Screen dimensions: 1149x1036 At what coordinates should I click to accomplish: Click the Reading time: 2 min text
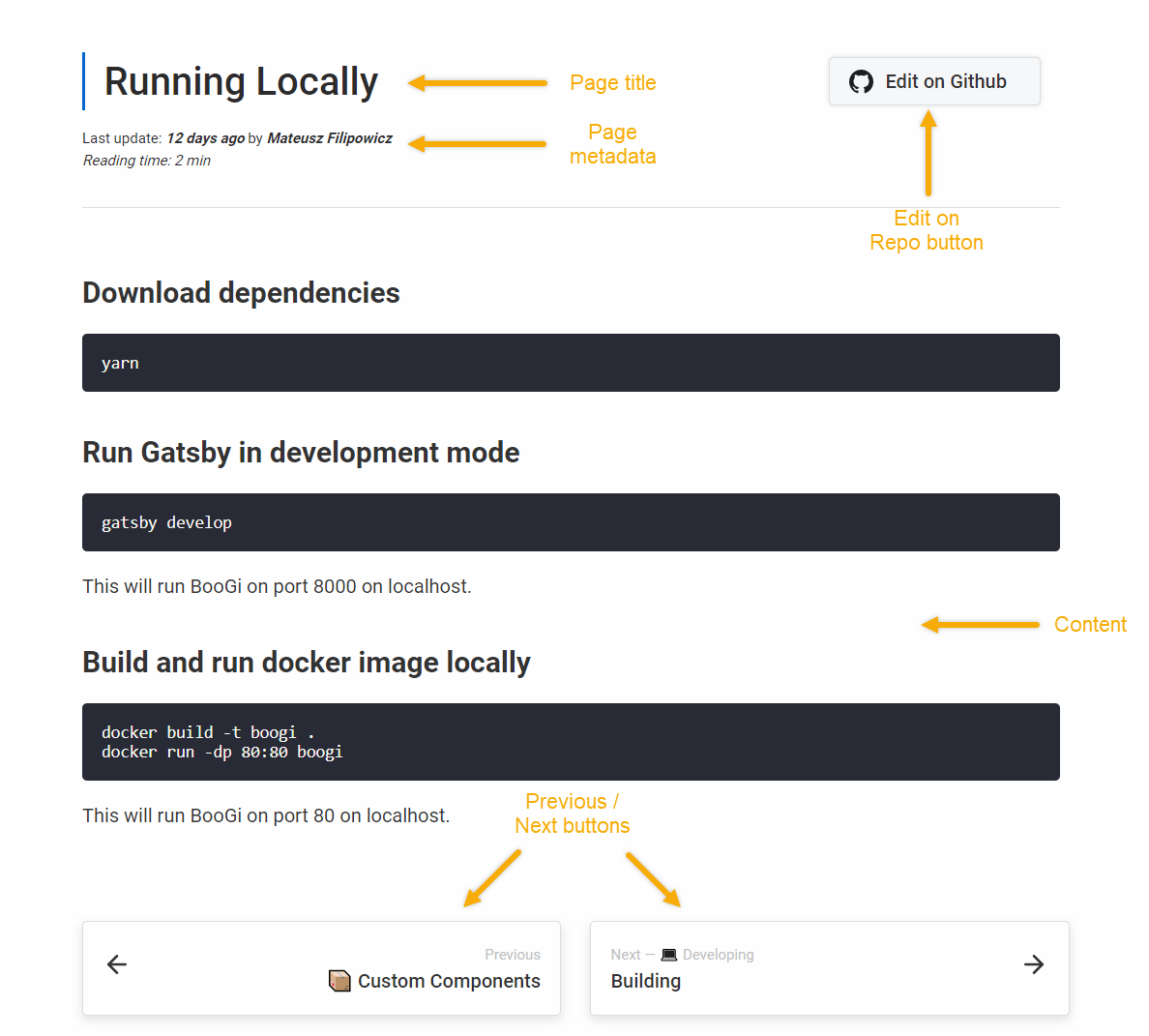(147, 161)
